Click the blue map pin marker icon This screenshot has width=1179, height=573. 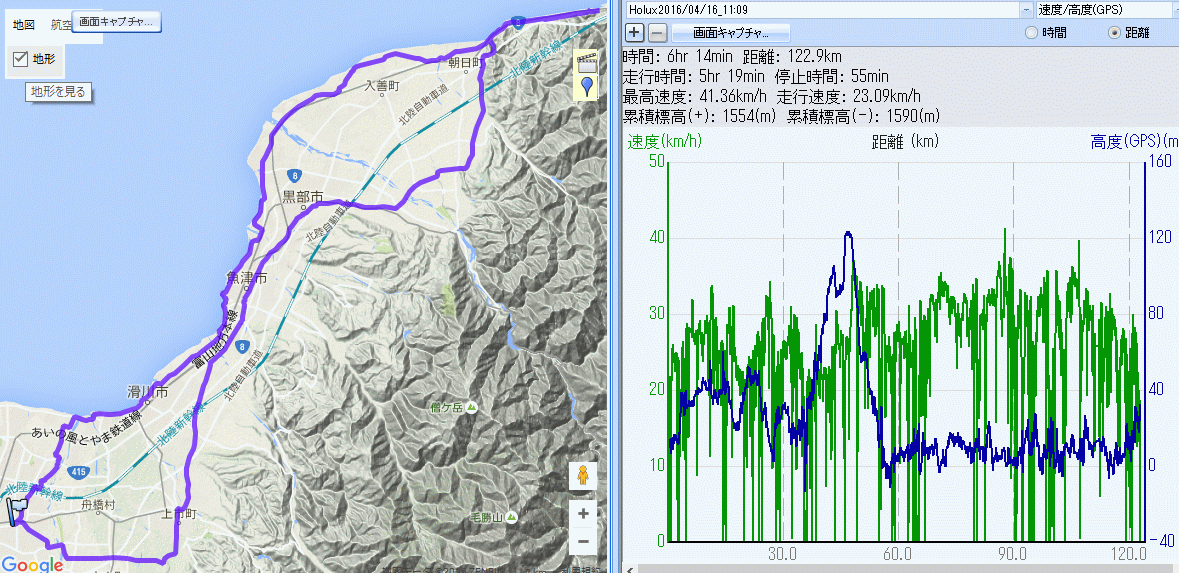[586, 87]
